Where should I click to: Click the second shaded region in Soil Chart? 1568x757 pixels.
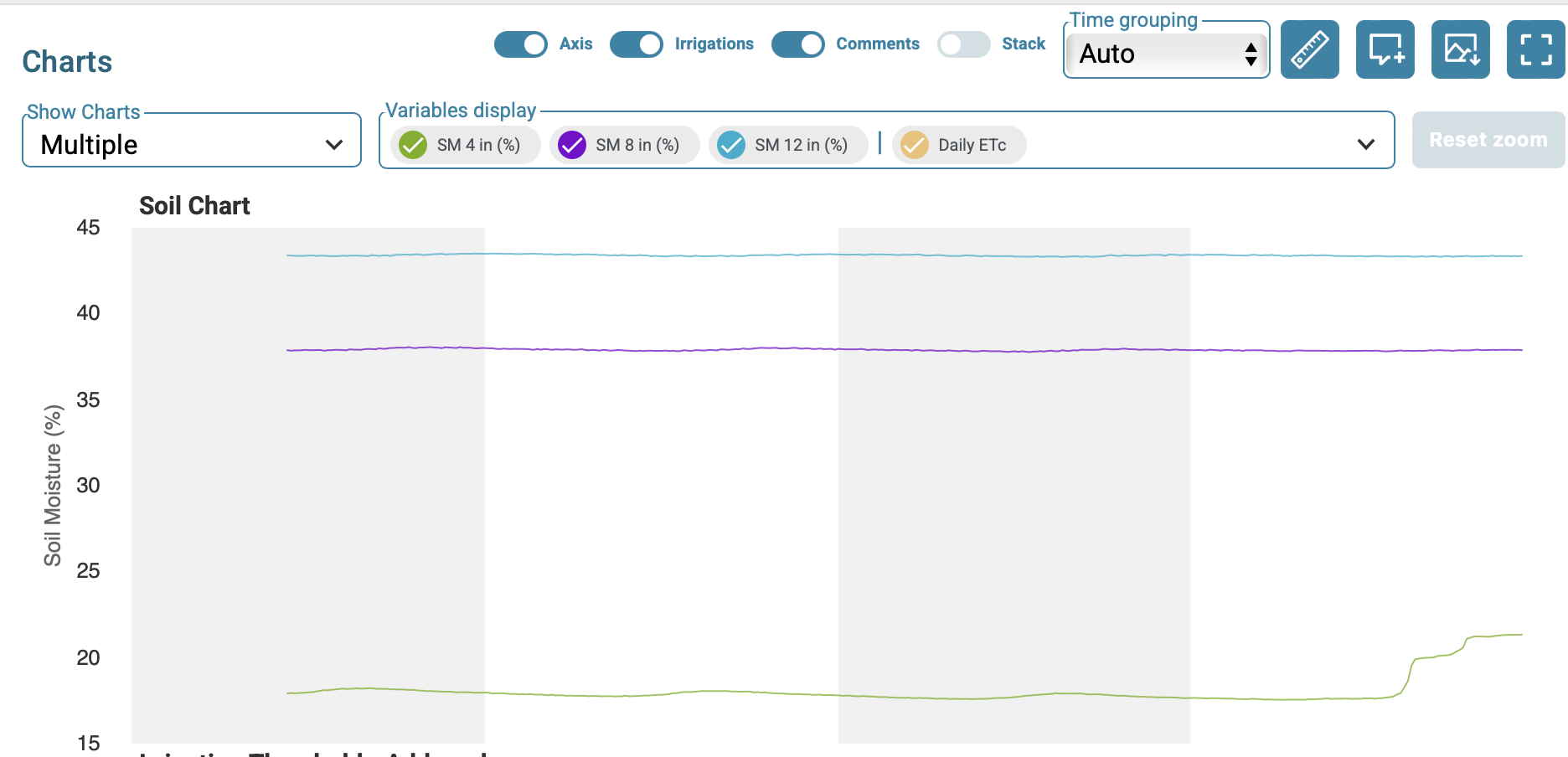pos(1014,502)
